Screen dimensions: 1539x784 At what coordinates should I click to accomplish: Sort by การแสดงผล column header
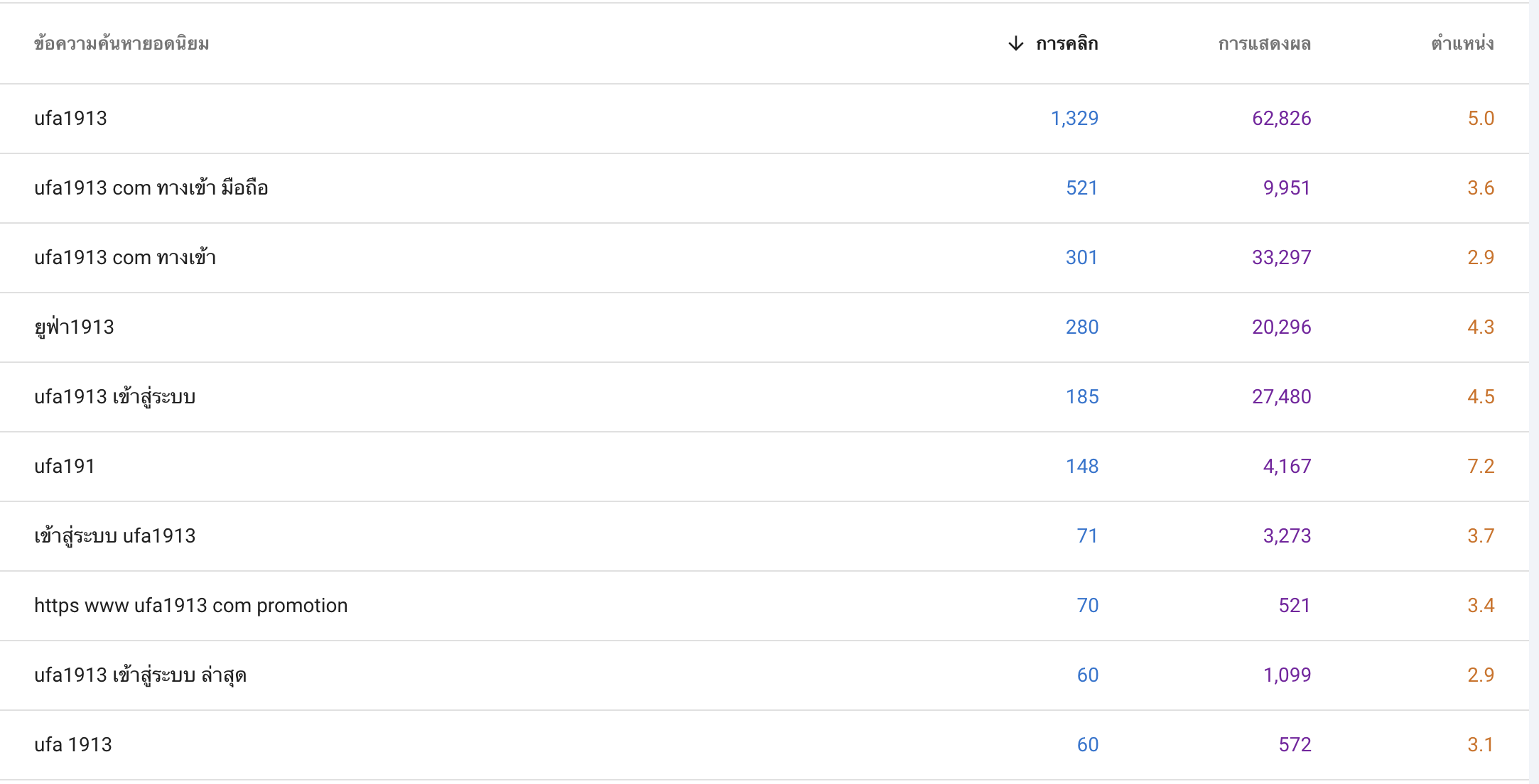(x=1264, y=44)
